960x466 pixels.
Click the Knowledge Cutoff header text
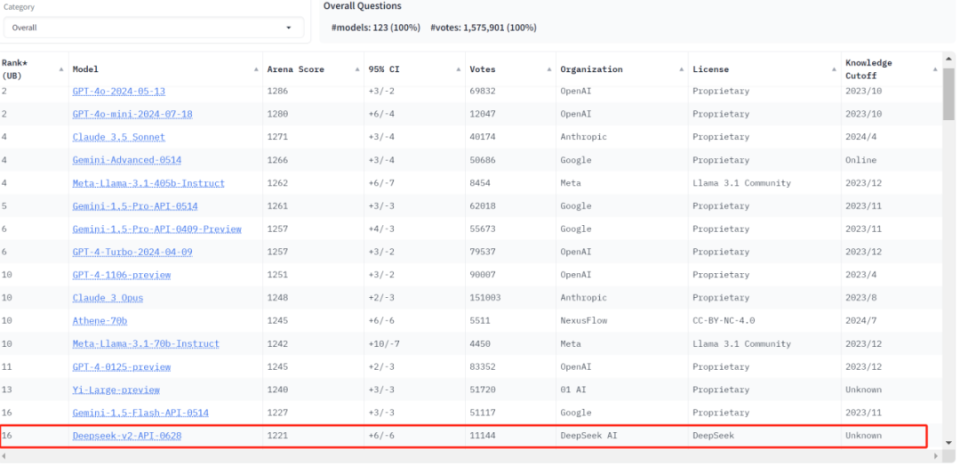click(868, 69)
